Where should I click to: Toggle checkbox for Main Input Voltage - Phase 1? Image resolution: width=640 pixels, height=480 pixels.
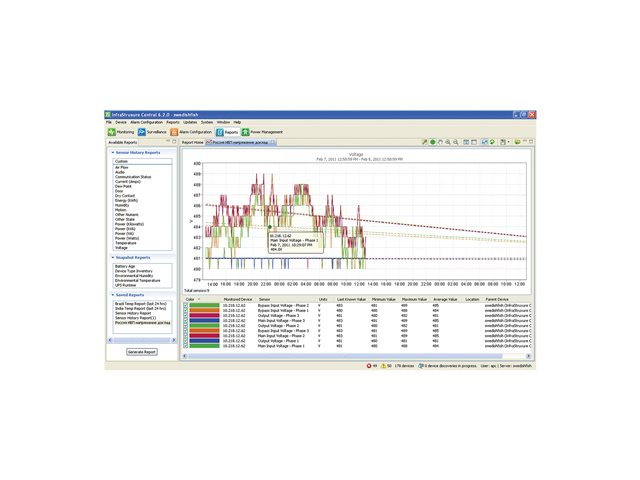(186, 346)
